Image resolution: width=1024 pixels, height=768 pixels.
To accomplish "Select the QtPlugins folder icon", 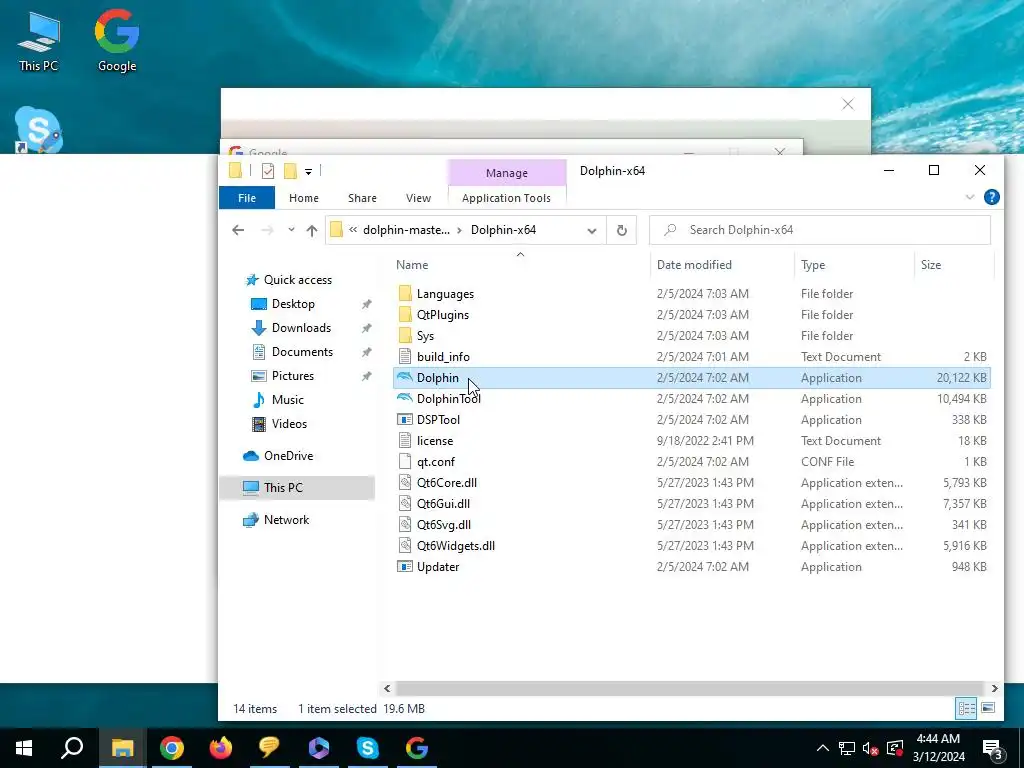I will (x=405, y=314).
